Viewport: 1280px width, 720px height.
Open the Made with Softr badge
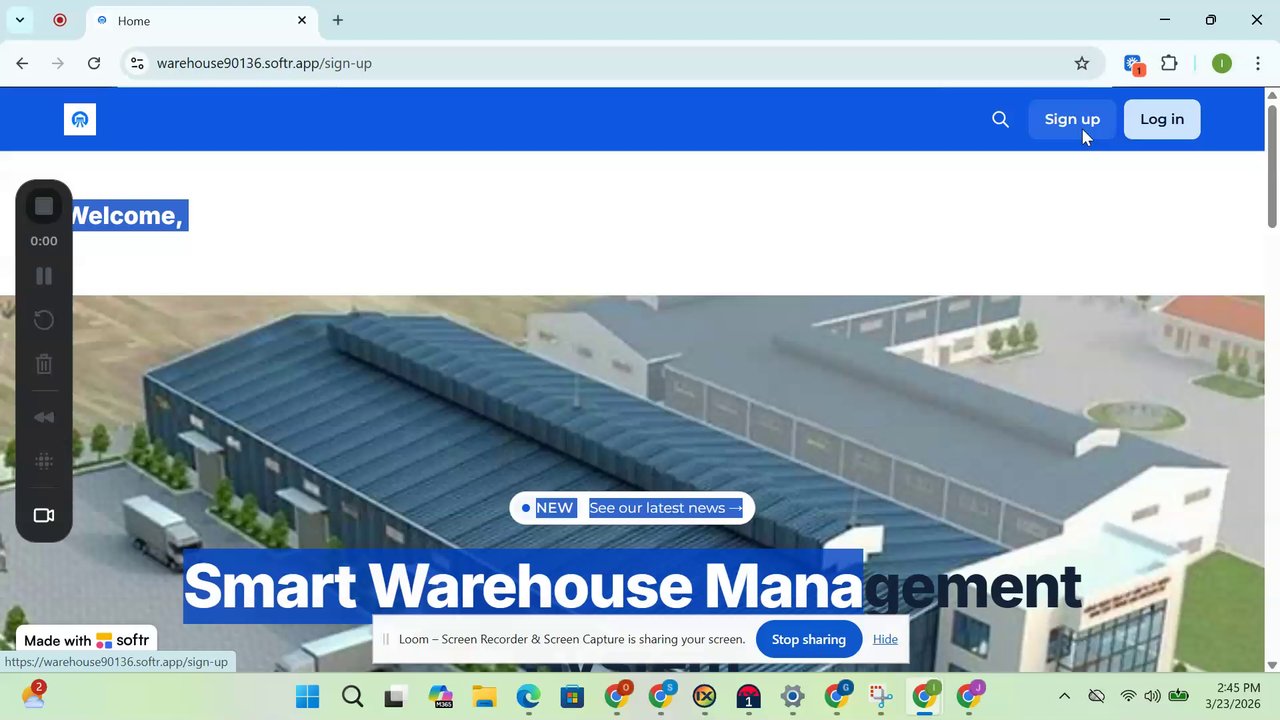(x=86, y=640)
